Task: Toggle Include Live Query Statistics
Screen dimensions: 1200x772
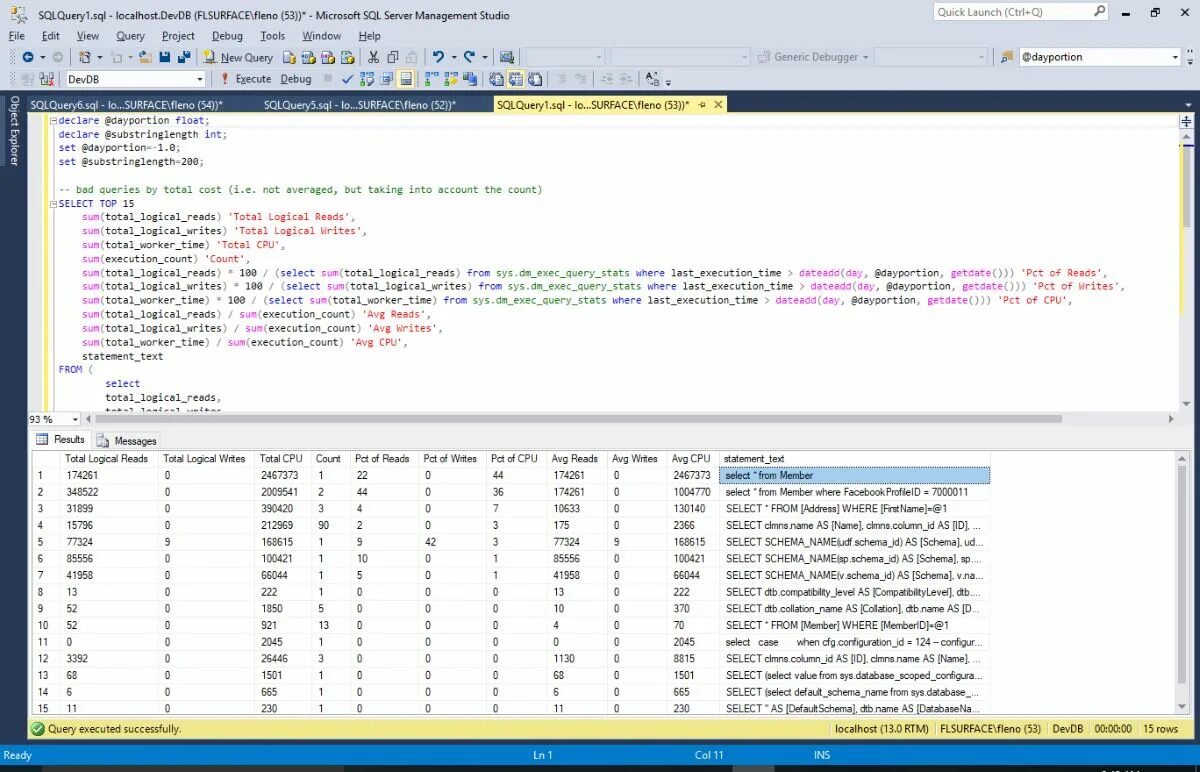Action: (449, 78)
